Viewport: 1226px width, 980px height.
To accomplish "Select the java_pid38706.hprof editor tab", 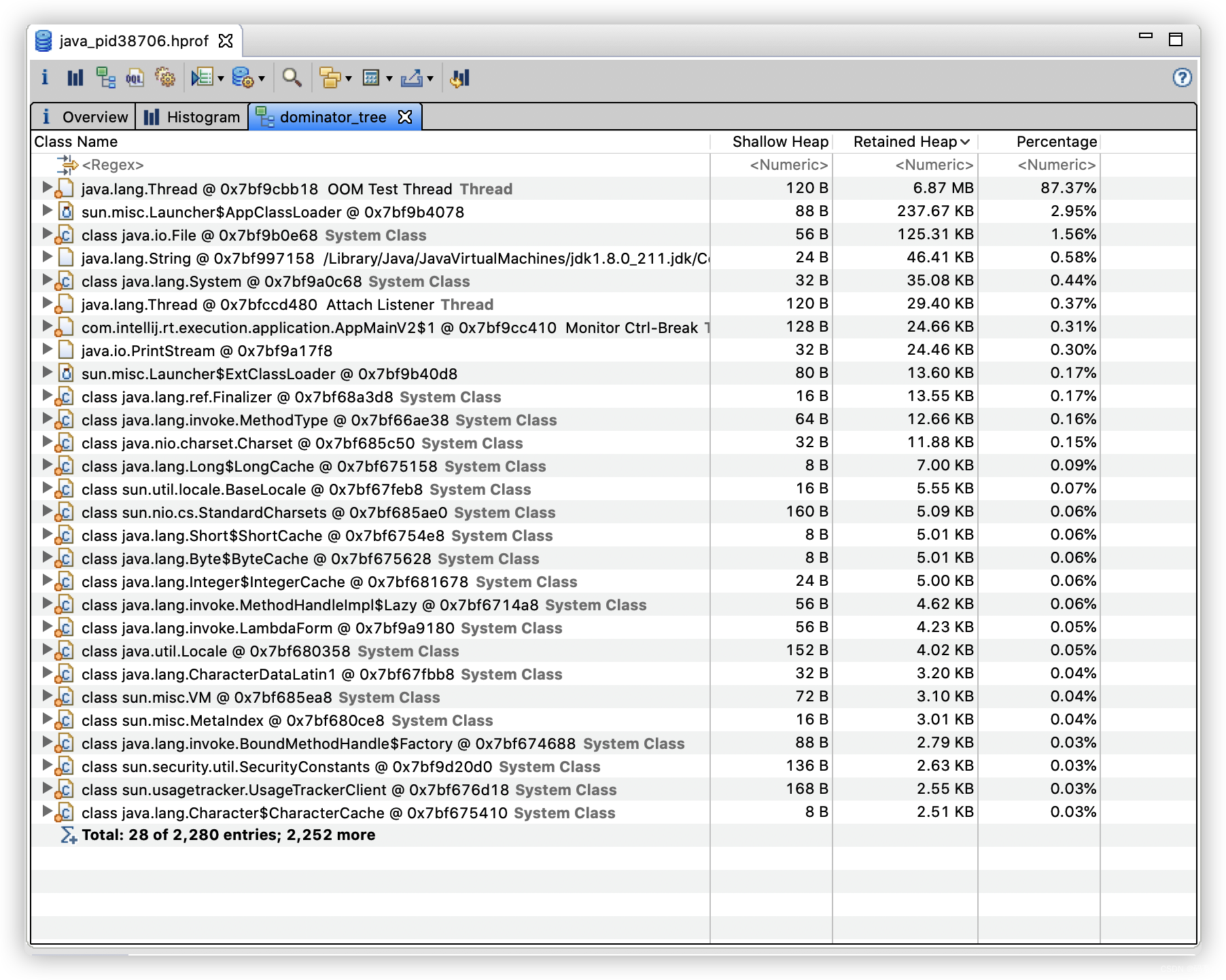I will (134, 41).
